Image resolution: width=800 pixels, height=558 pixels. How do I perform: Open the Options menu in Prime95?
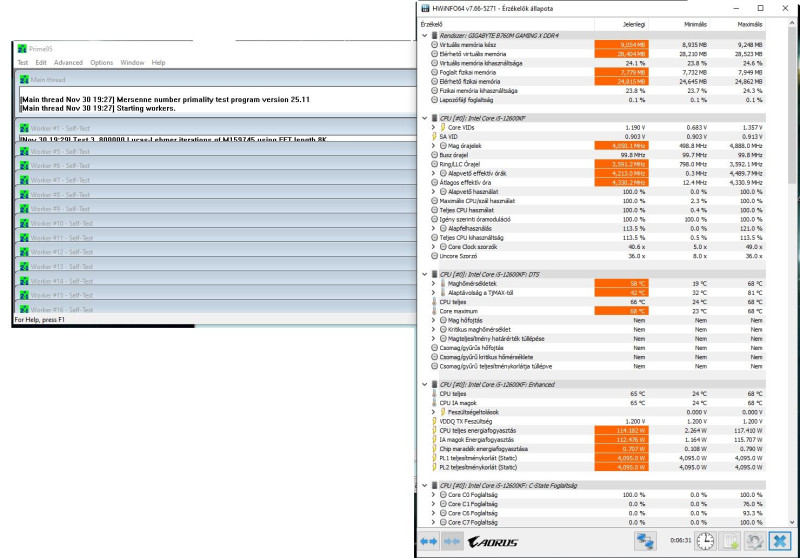[102, 62]
